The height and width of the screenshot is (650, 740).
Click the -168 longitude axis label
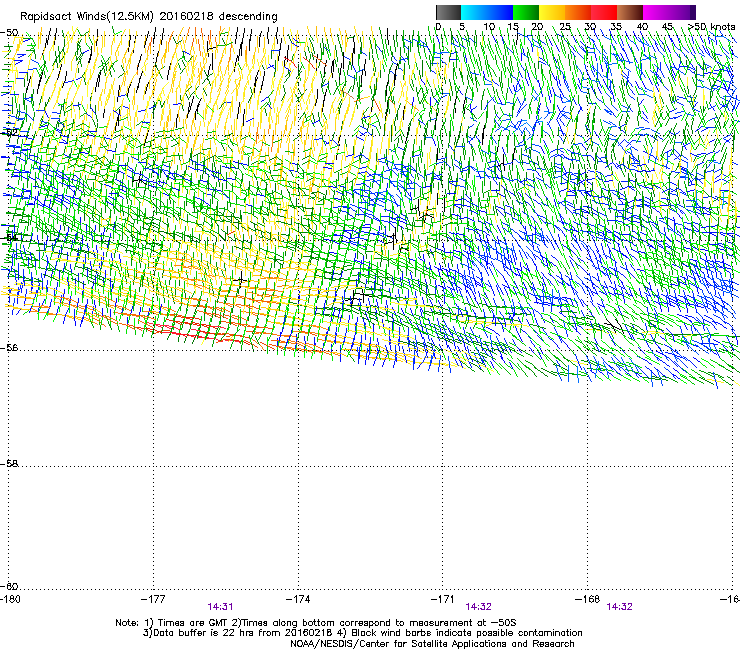click(588, 599)
